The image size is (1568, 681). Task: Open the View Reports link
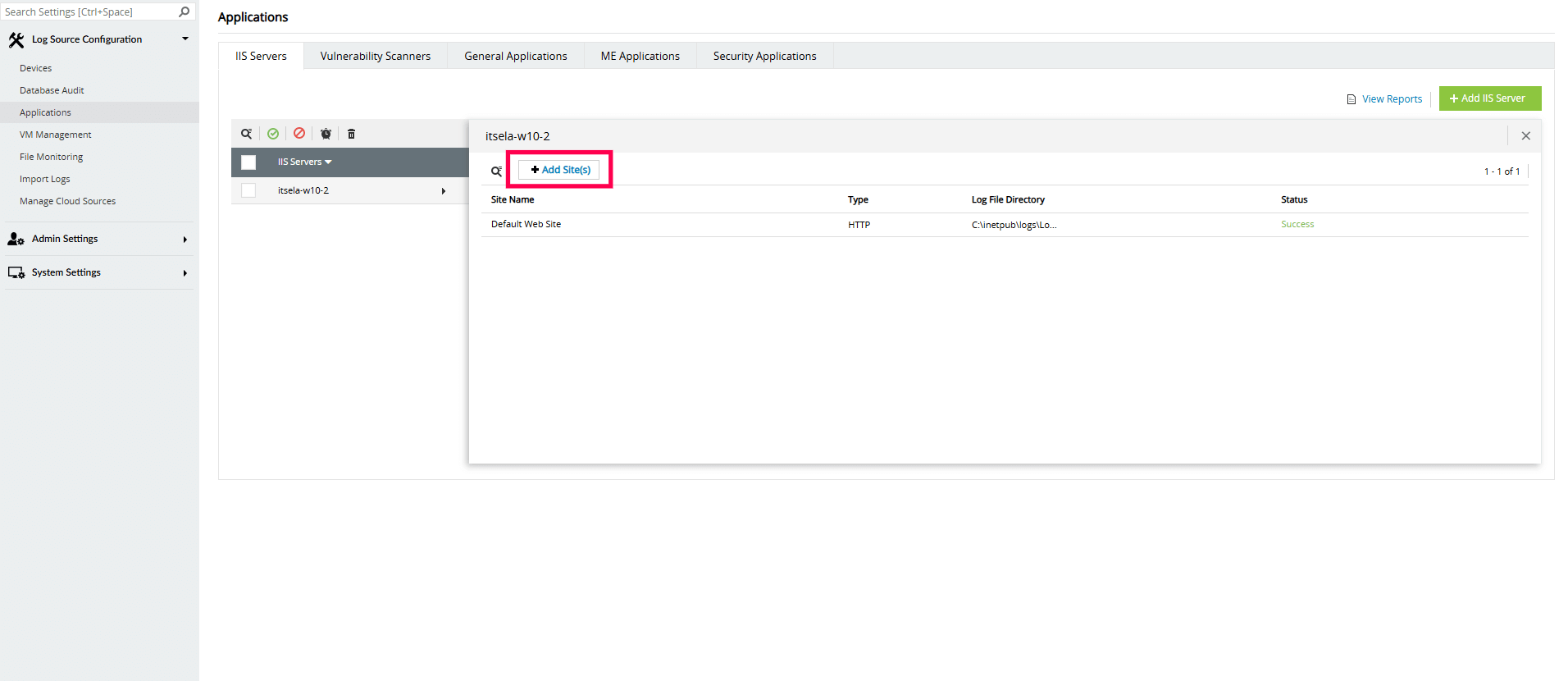coord(1392,99)
